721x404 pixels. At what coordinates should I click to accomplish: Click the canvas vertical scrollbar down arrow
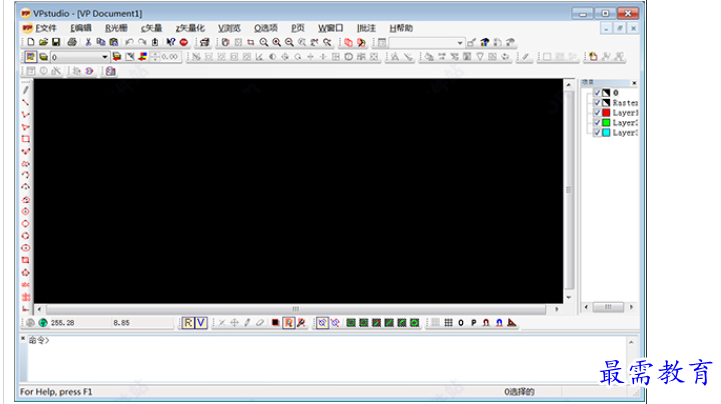(x=569, y=297)
